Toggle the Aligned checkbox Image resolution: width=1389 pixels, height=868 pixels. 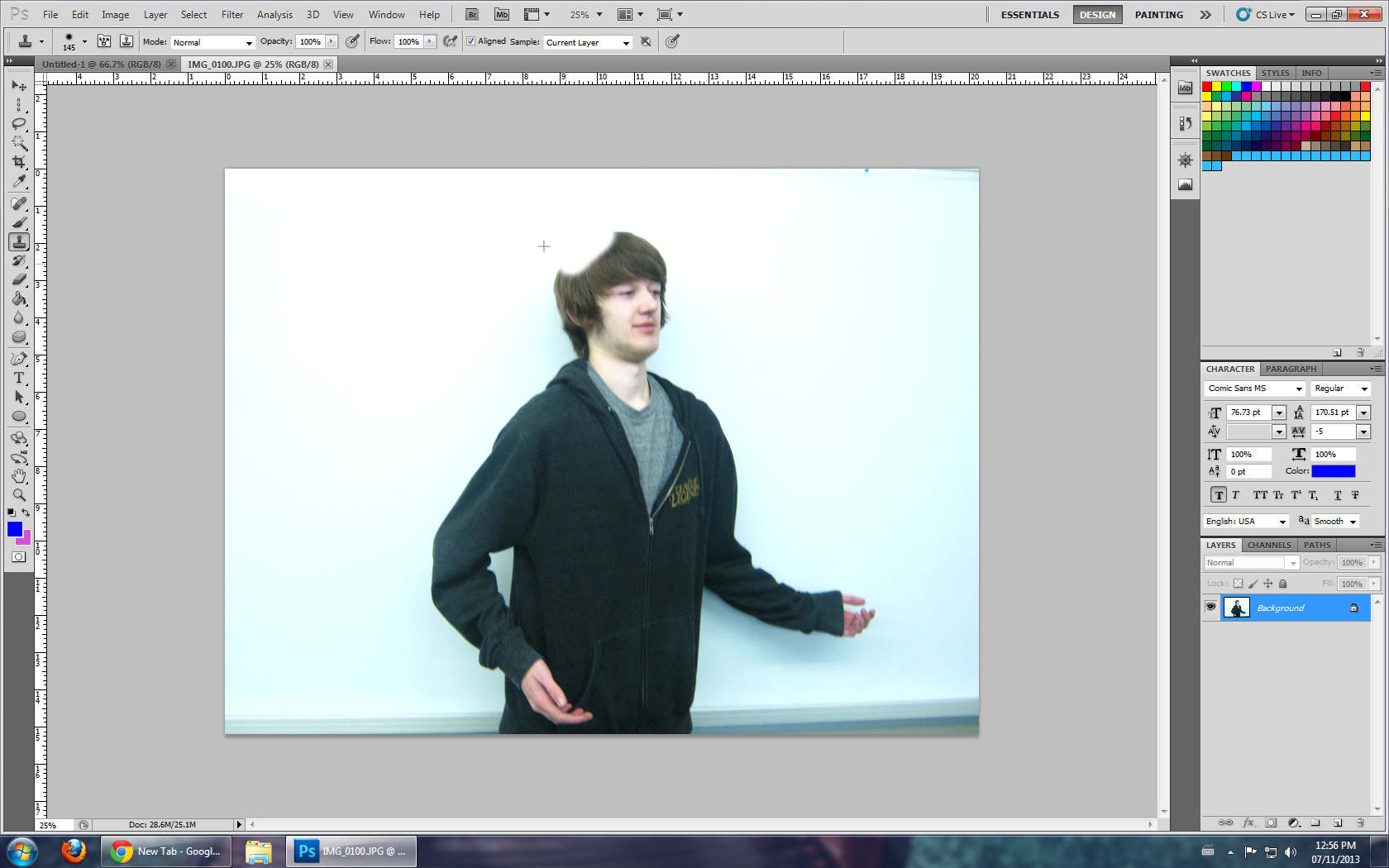point(470,41)
